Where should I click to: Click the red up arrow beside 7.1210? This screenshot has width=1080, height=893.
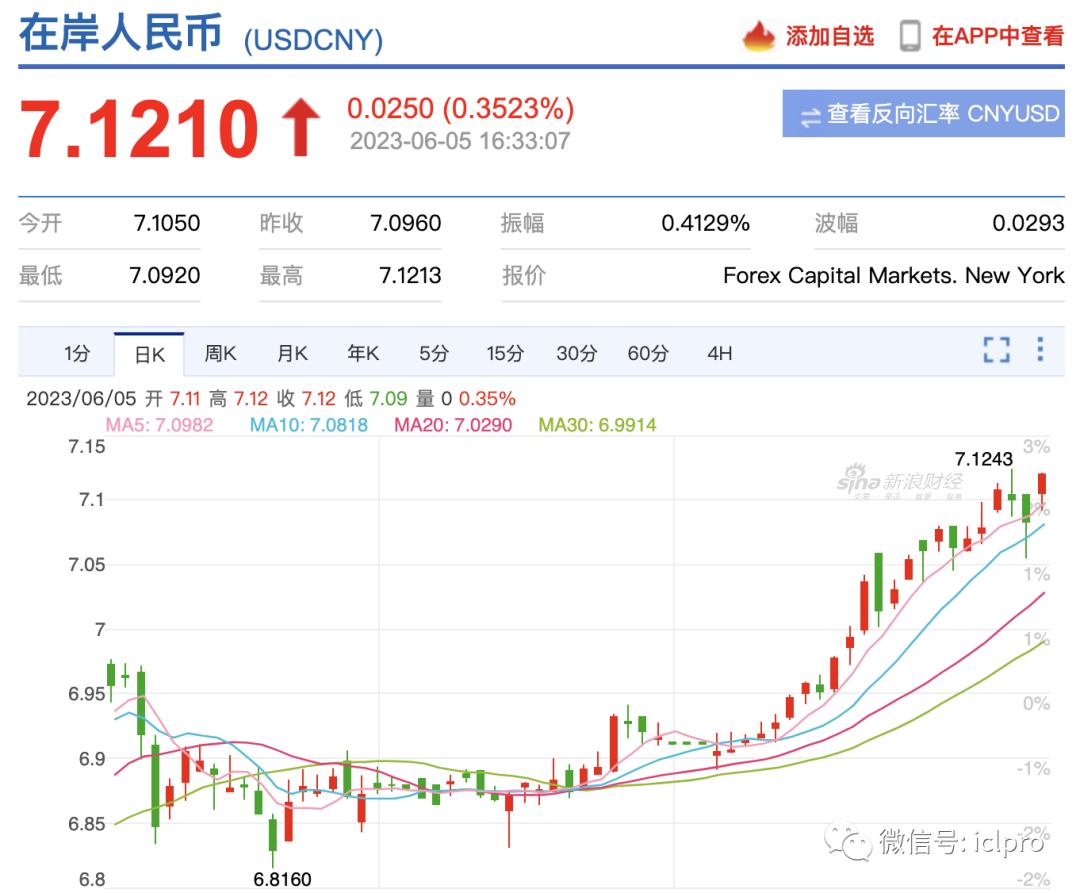tap(300, 127)
